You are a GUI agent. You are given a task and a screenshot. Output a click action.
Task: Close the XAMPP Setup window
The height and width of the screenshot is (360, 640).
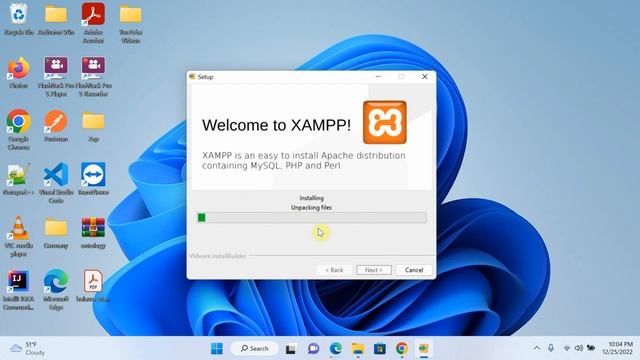click(x=424, y=76)
